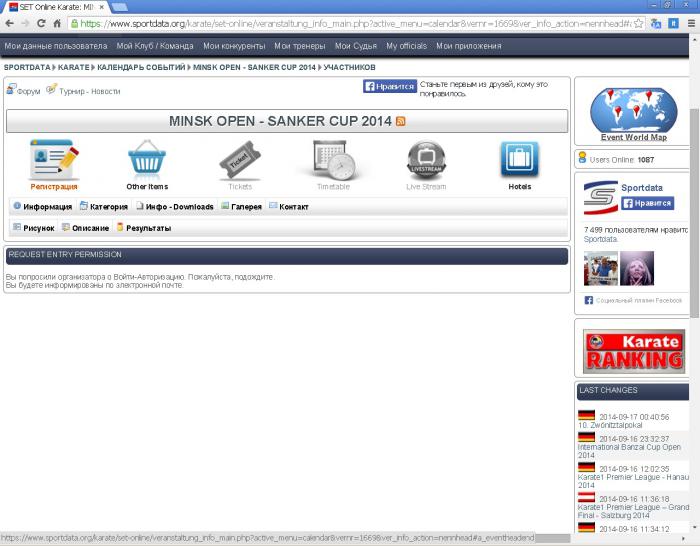700x546 pixels.
Task: Click Sportdata sidebar title link
Action: click(x=642, y=188)
